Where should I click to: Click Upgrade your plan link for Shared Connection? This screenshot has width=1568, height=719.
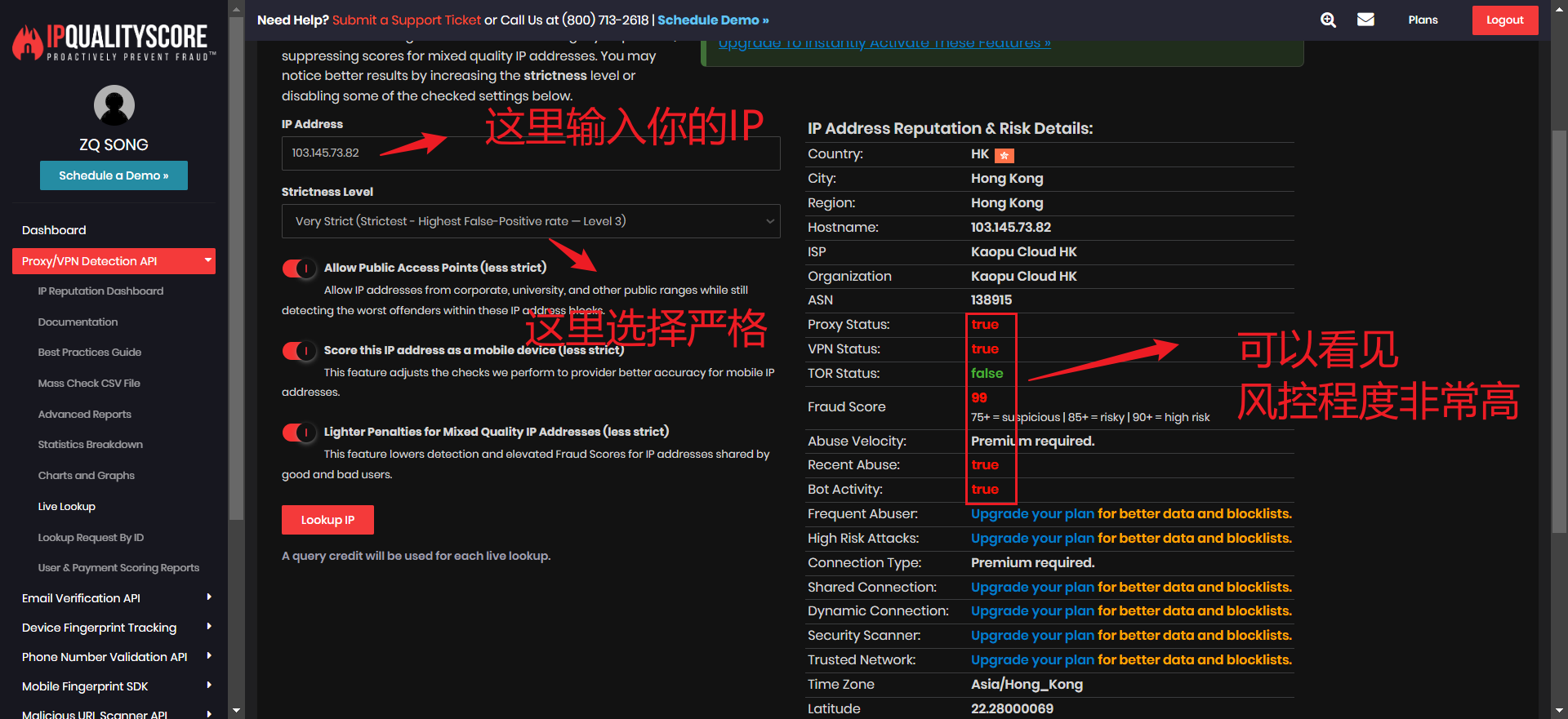click(1032, 588)
